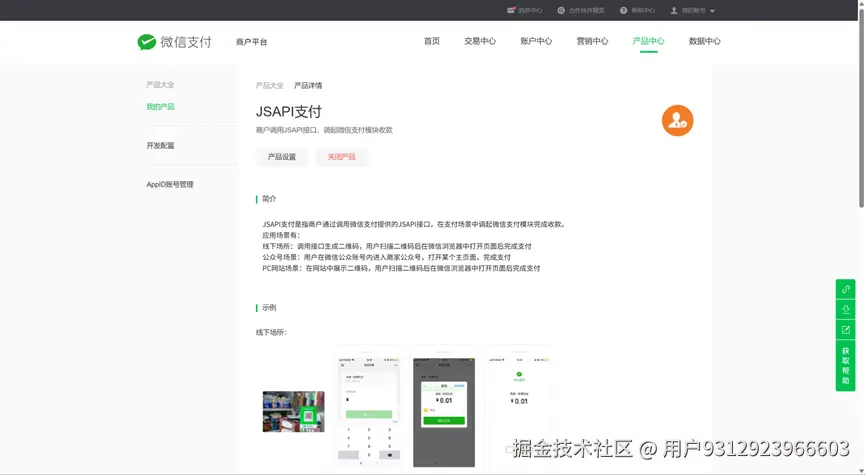Open 开发配置 in sidebar

pyautogui.click(x=160, y=146)
